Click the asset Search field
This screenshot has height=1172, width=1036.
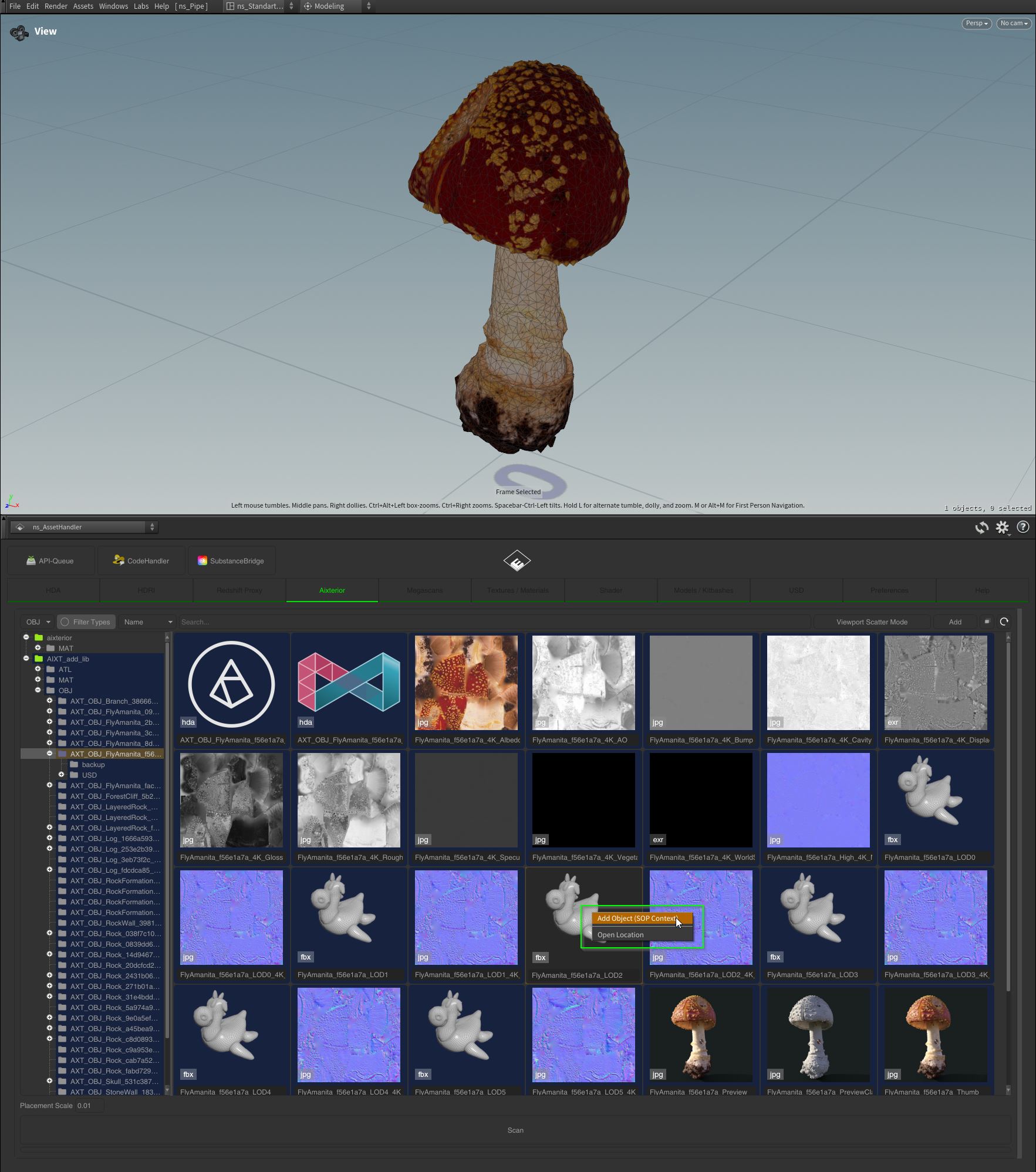pos(494,622)
